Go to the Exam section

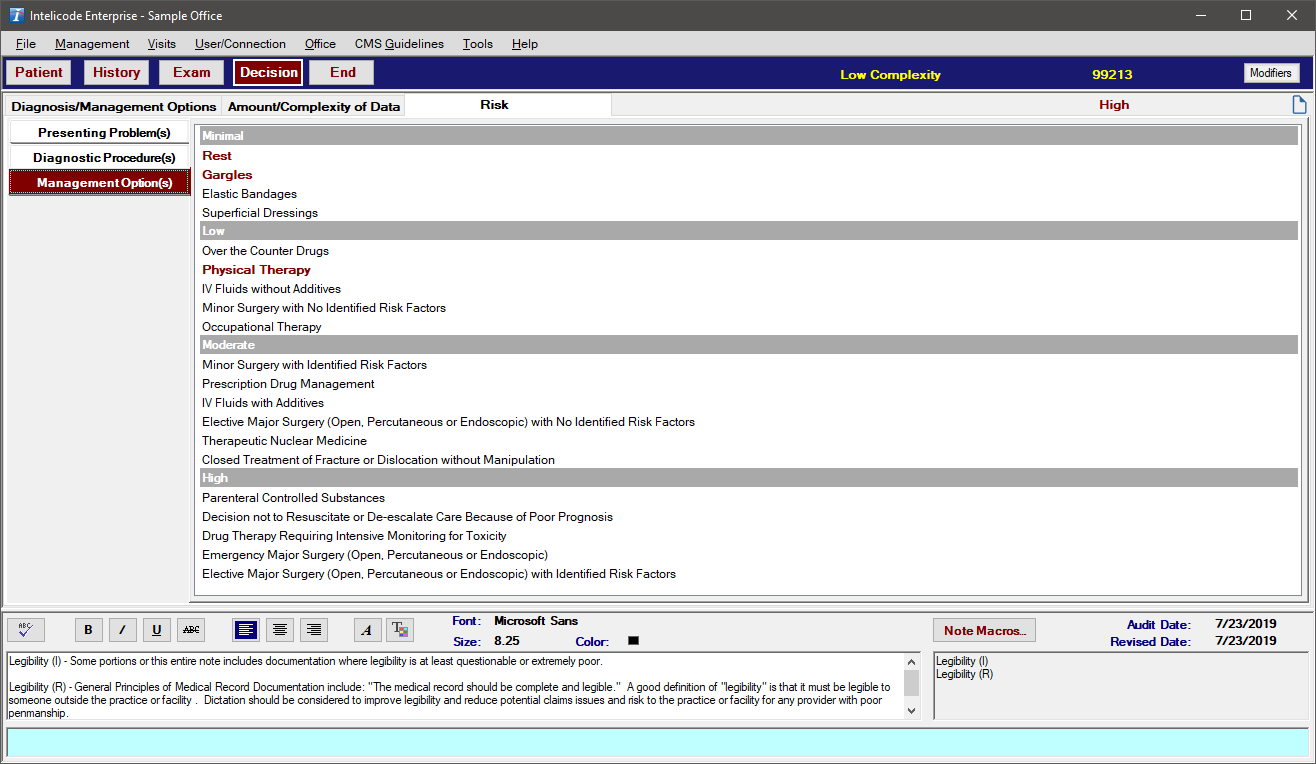click(192, 72)
